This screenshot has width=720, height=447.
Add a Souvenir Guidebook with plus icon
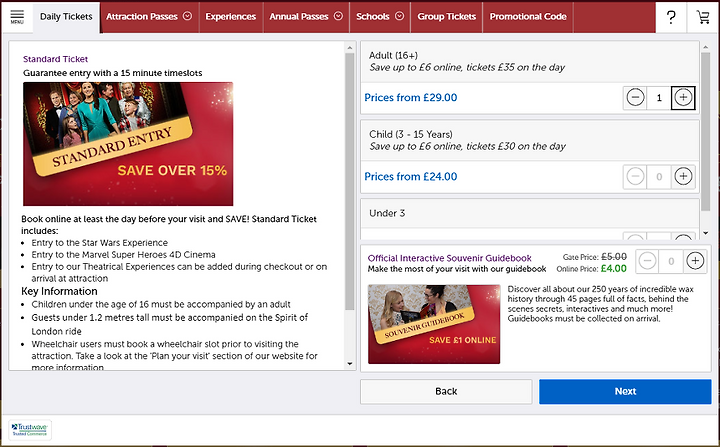pyautogui.click(x=695, y=261)
